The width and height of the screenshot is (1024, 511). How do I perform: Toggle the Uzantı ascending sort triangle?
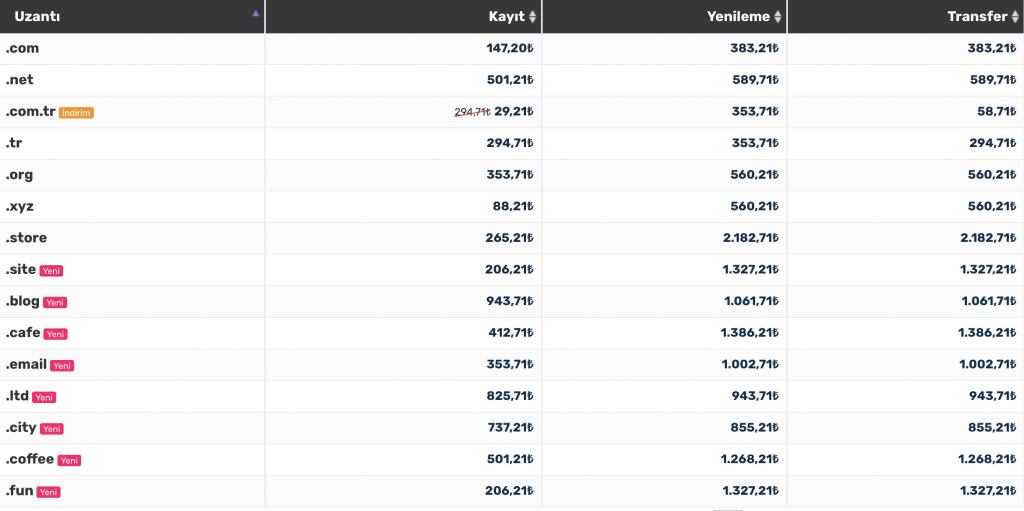point(255,13)
